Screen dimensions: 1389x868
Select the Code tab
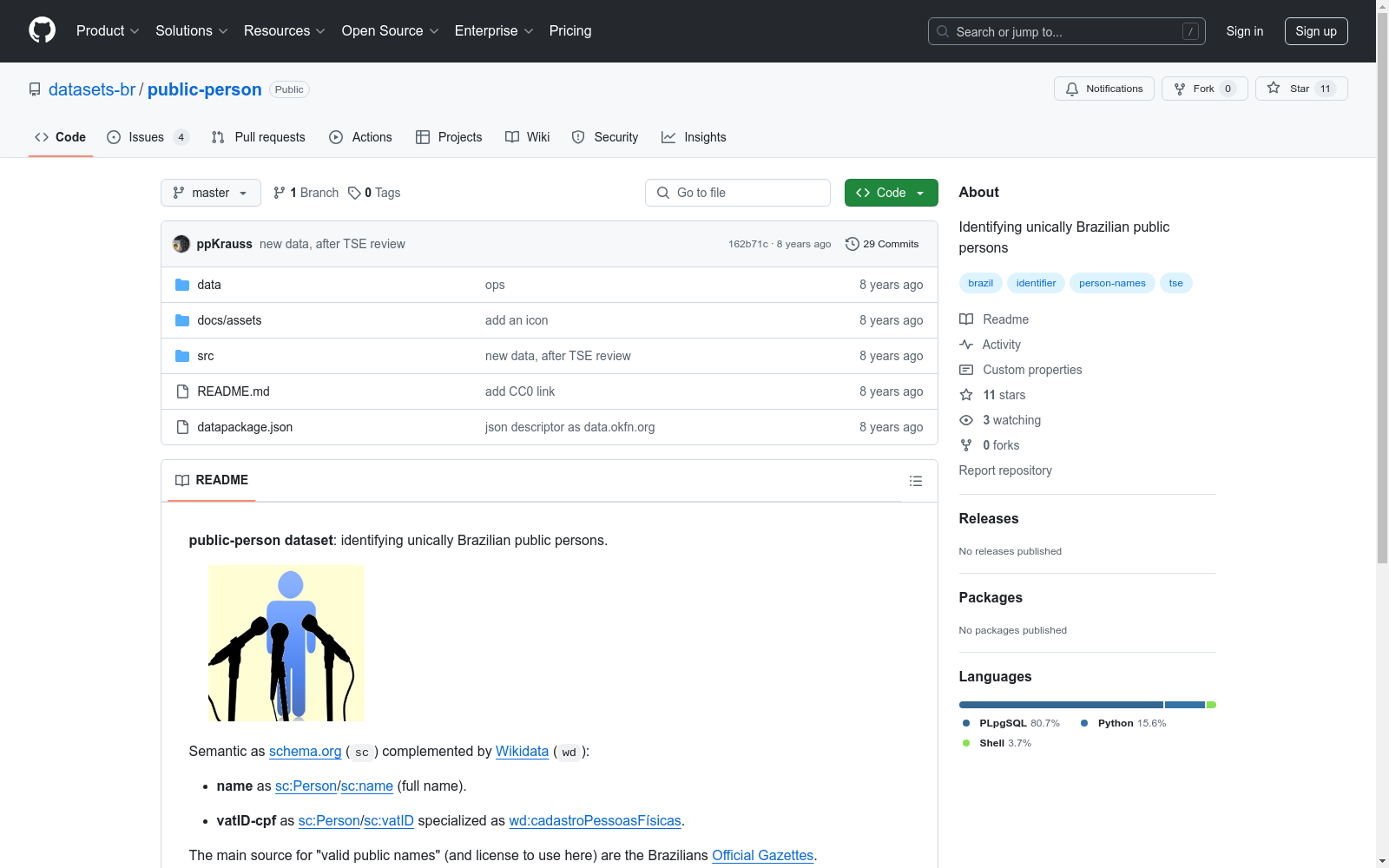point(61,137)
